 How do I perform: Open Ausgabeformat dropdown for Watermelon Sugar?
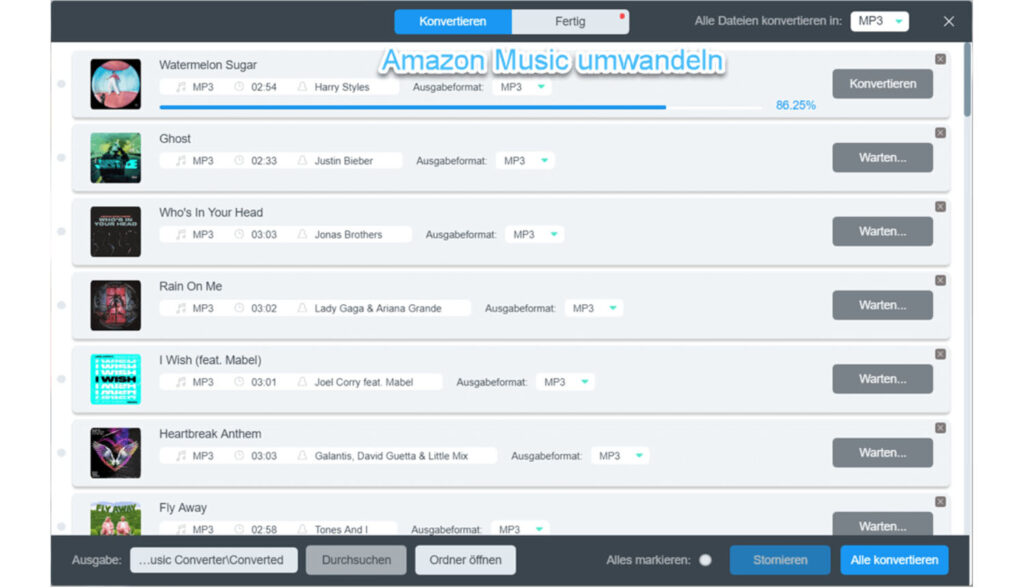coord(522,87)
